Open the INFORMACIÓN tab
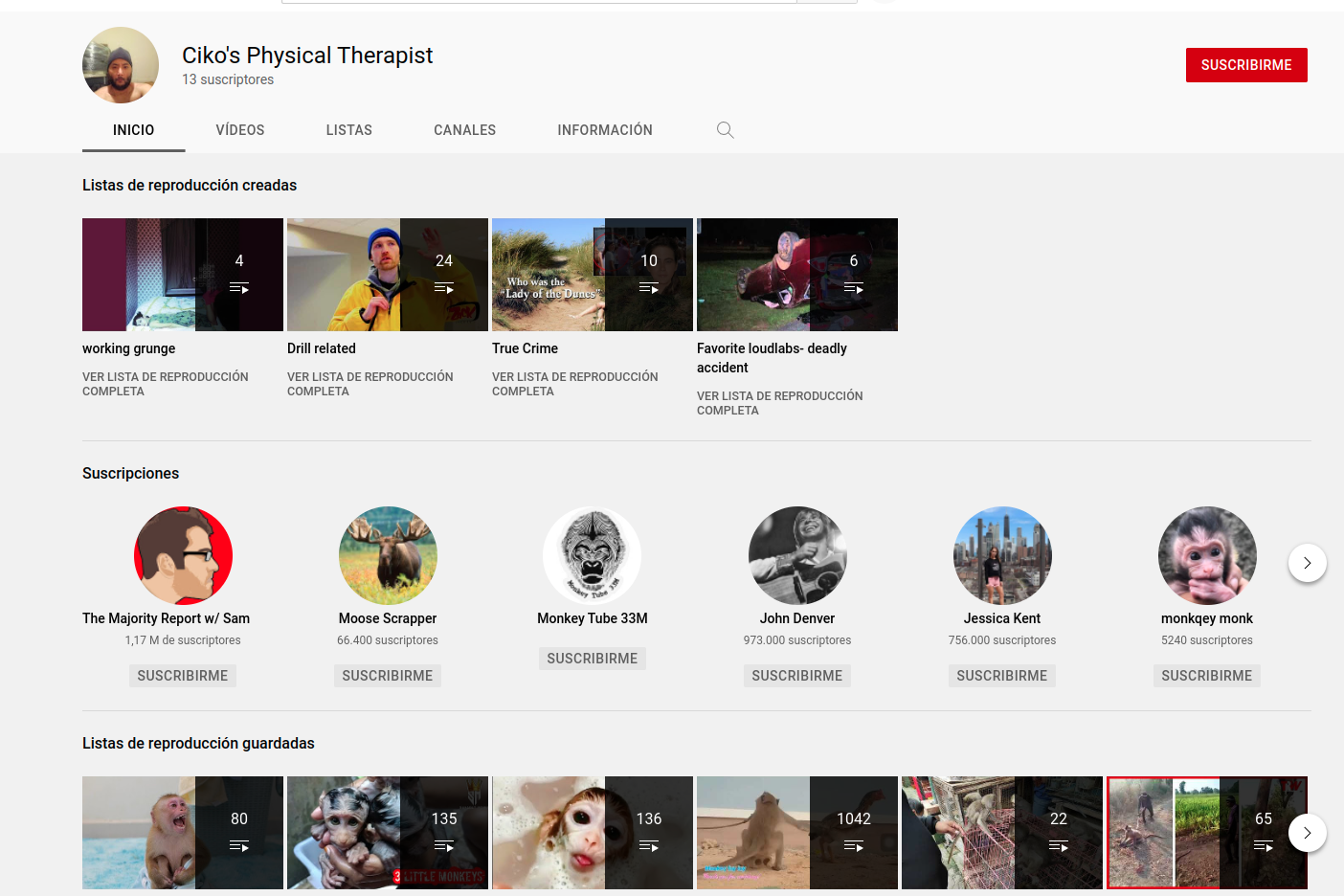The width and height of the screenshot is (1344, 896). [605, 130]
